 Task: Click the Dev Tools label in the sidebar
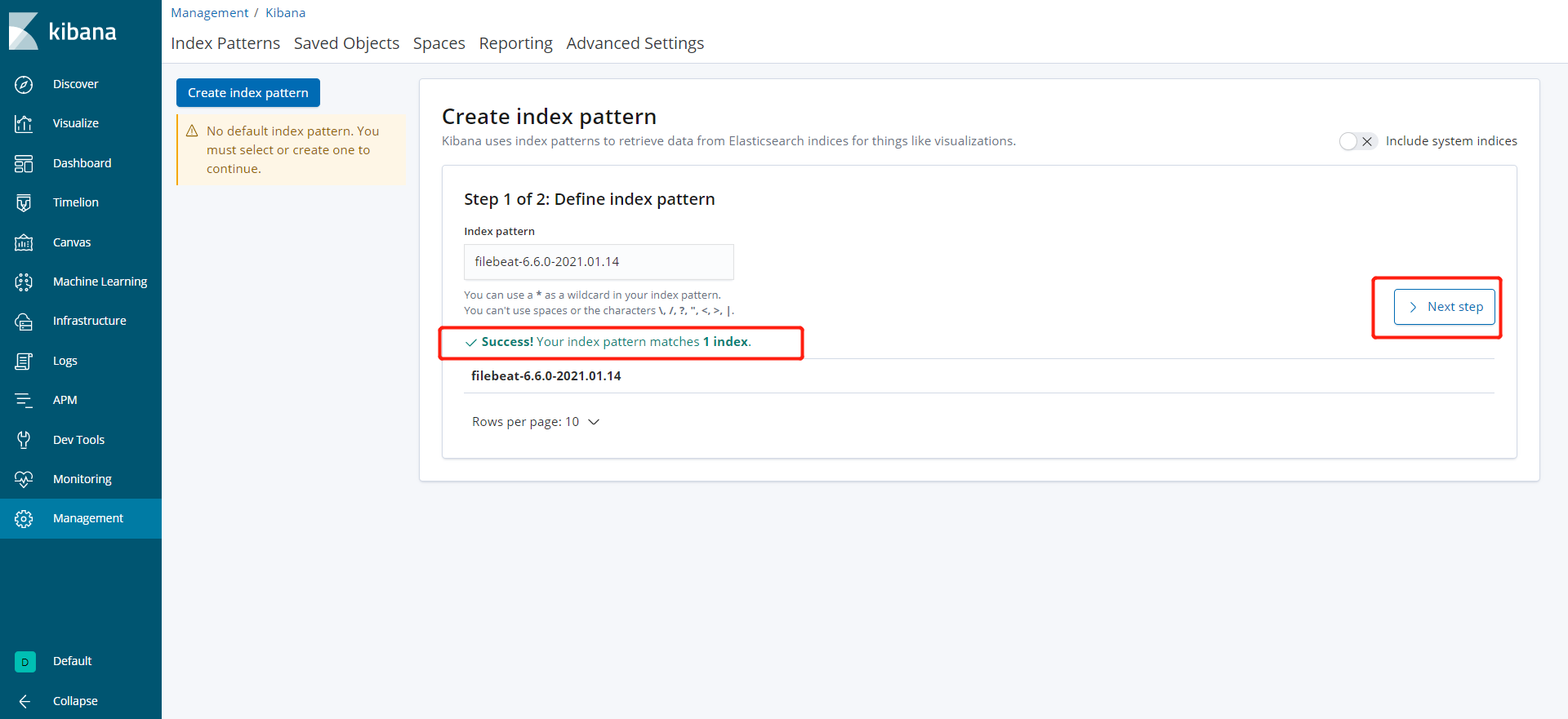(79, 440)
